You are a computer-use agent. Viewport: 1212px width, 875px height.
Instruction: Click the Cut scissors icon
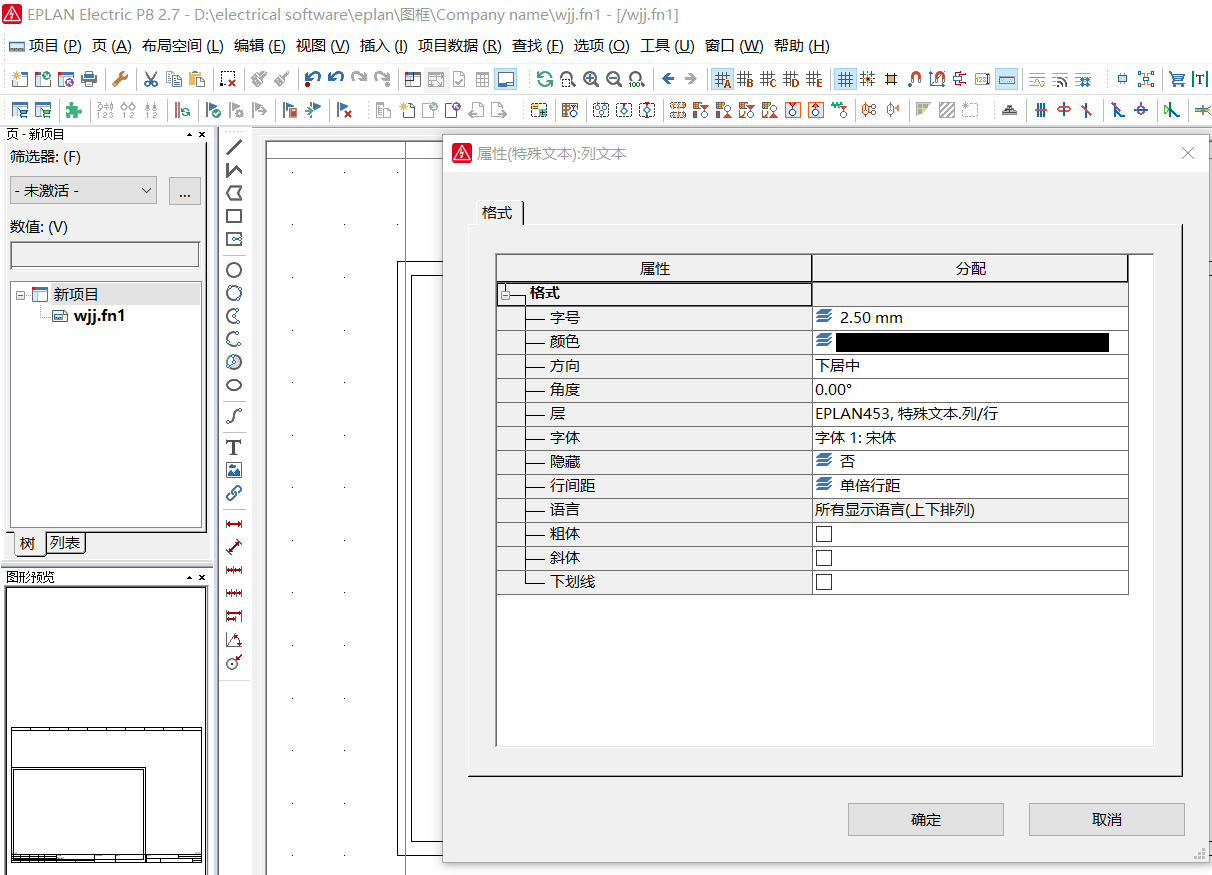tap(150, 79)
